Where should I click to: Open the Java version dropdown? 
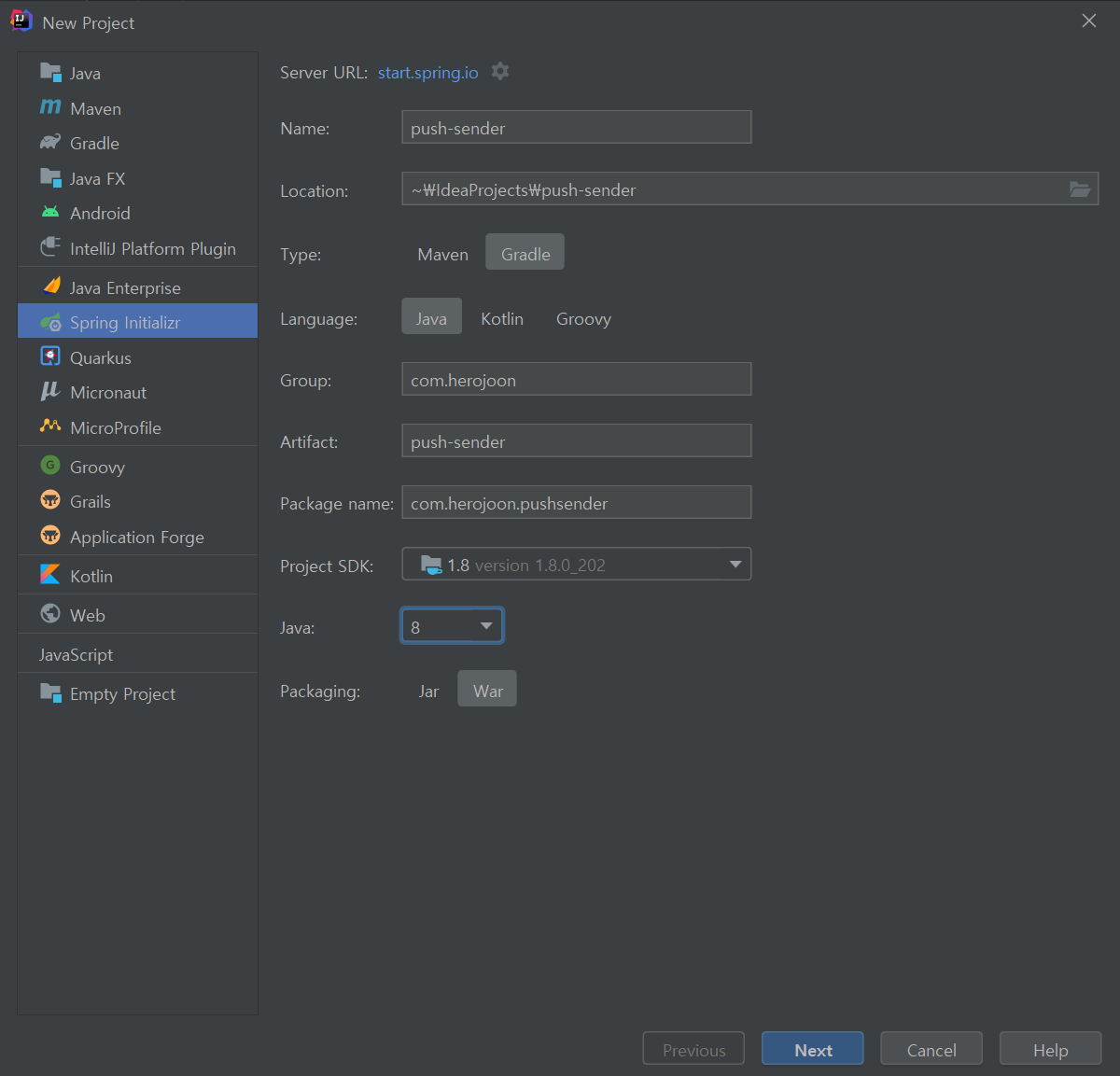[x=452, y=625]
